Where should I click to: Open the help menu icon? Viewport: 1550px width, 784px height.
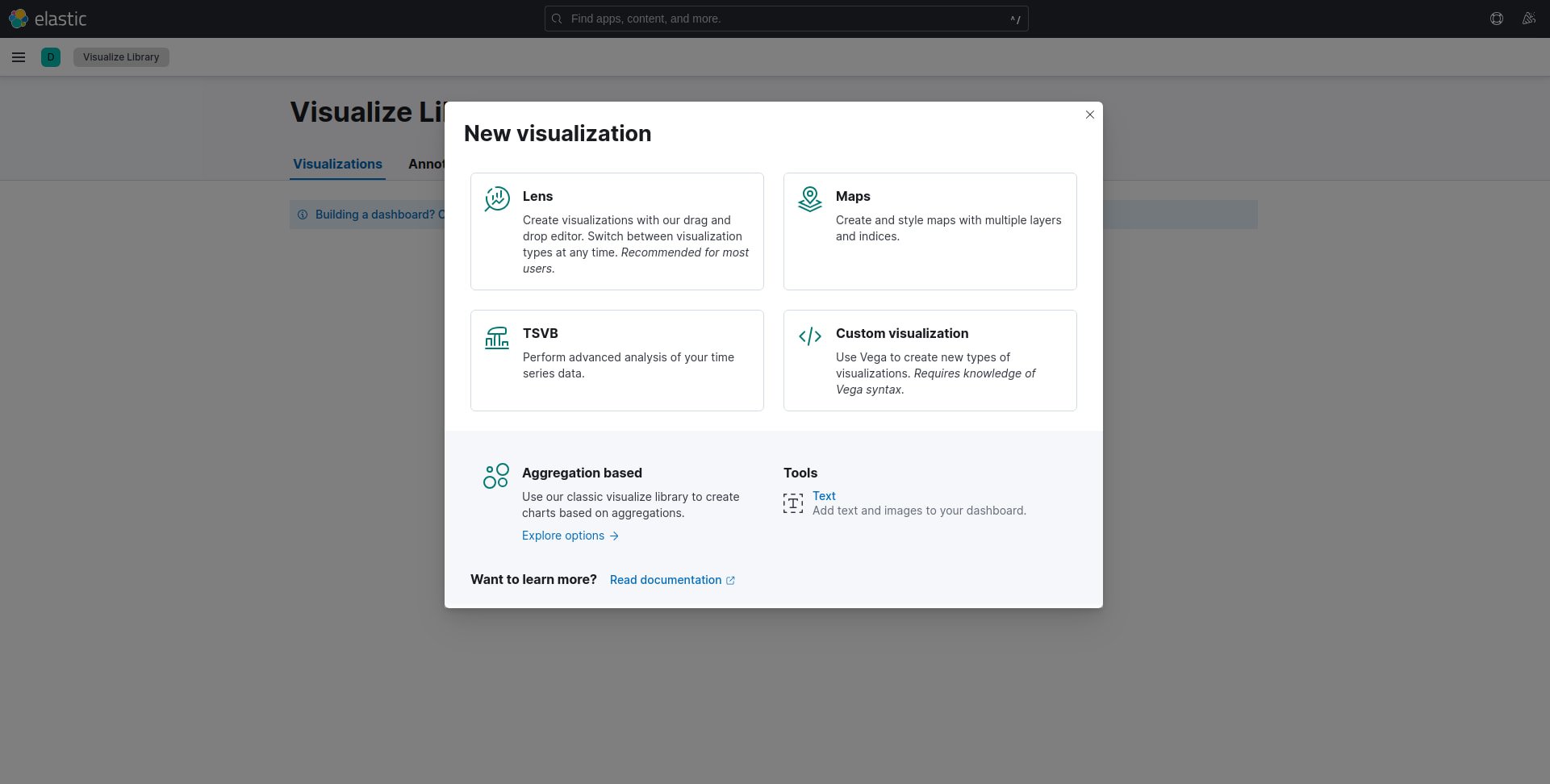(1497, 18)
